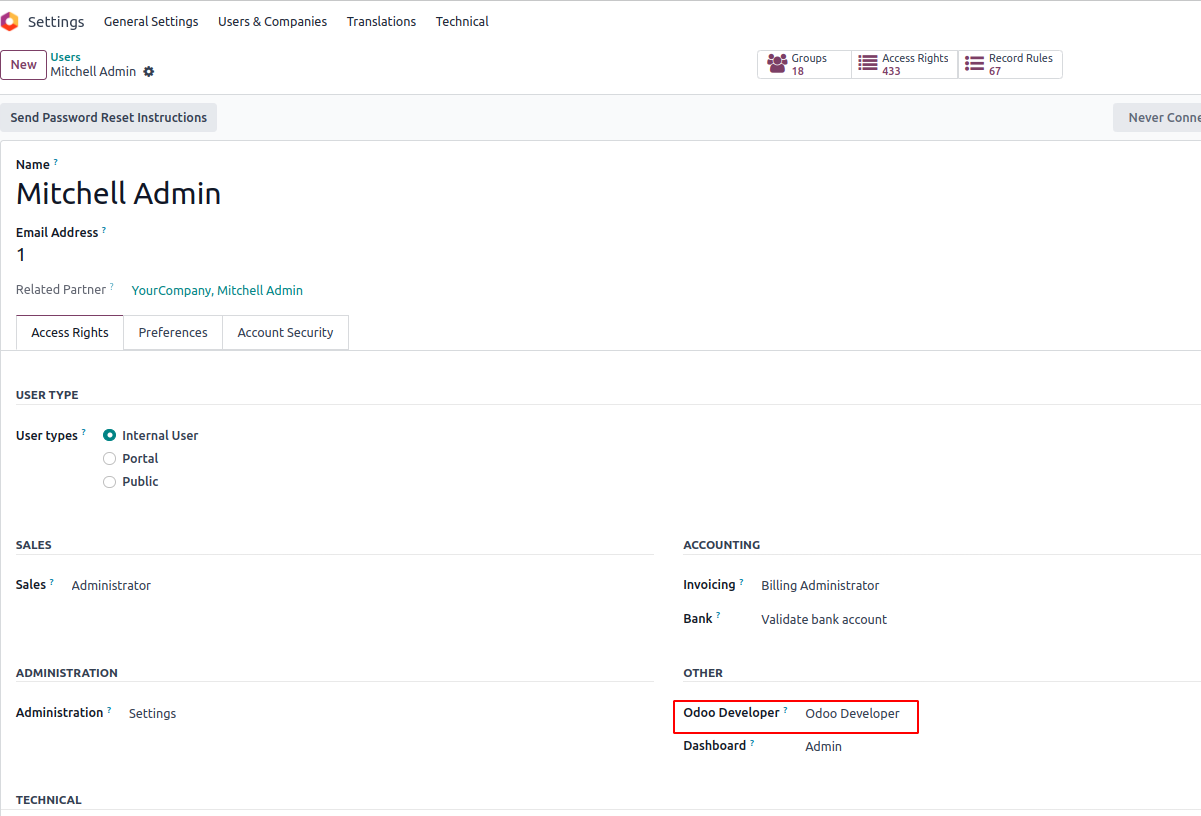Open the Users & Companies menu

(272, 22)
